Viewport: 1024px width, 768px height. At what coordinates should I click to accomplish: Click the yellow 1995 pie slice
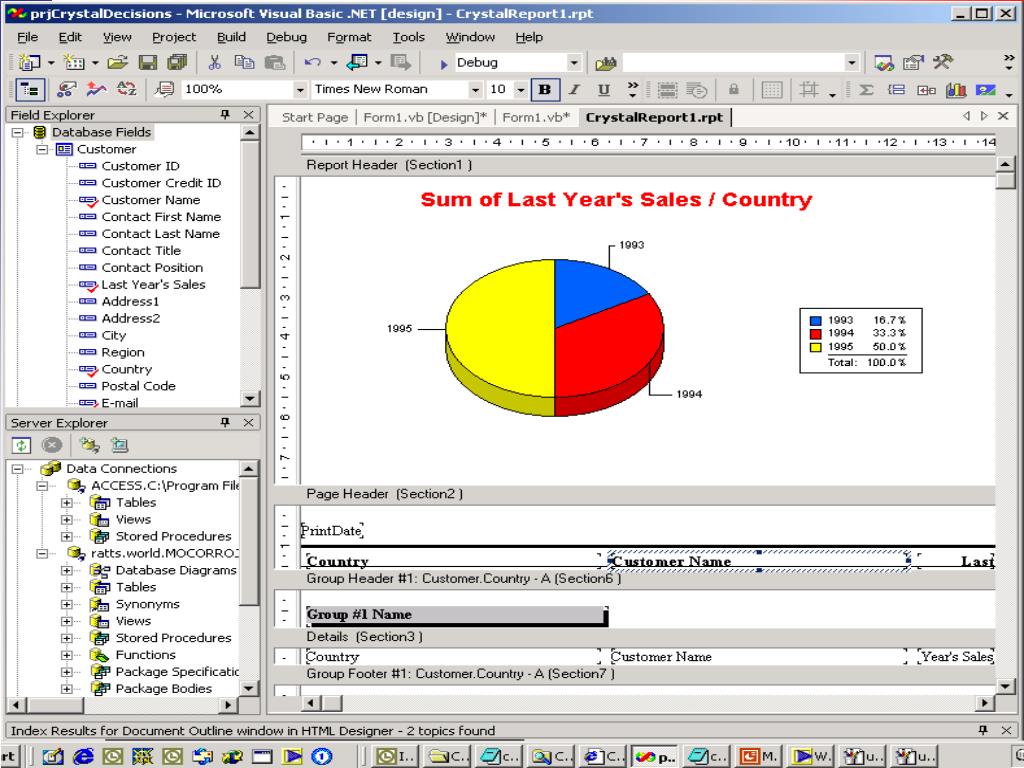tap(500, 327)
